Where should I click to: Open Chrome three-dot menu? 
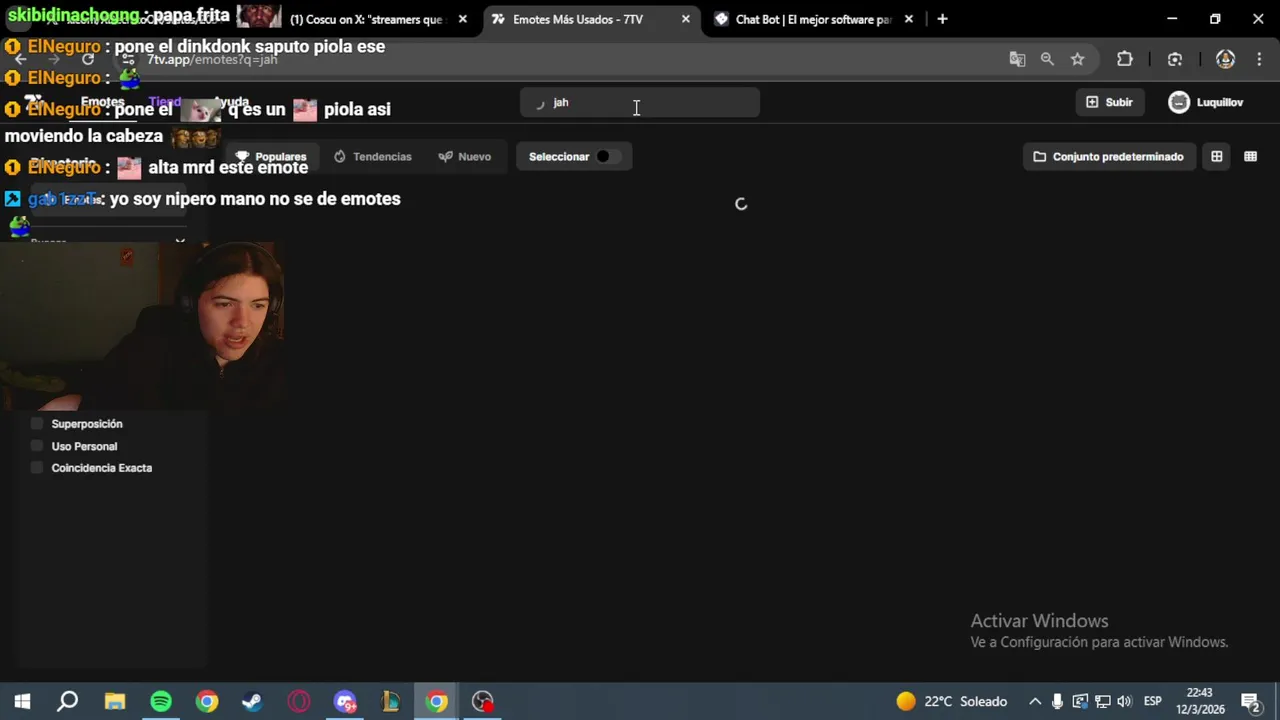pos(1258,59)
